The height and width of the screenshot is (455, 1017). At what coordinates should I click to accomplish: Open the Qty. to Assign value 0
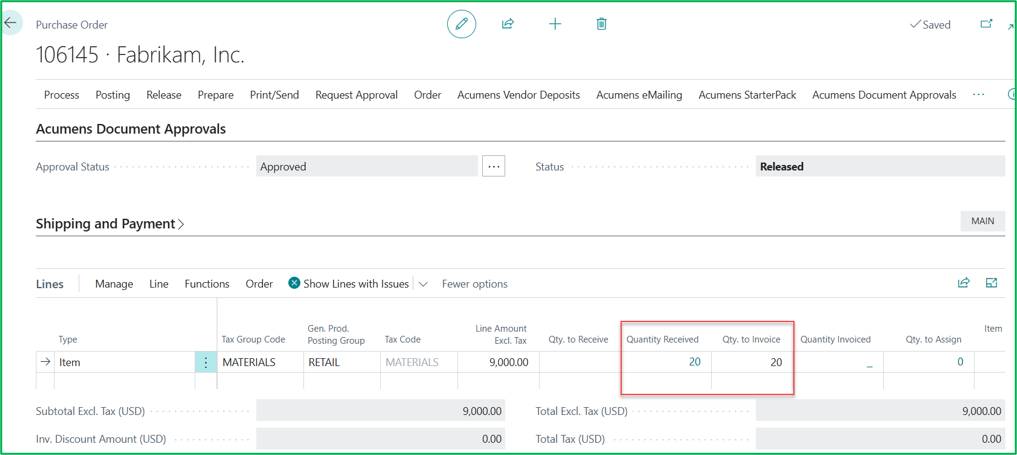click(x=961, y=362)
